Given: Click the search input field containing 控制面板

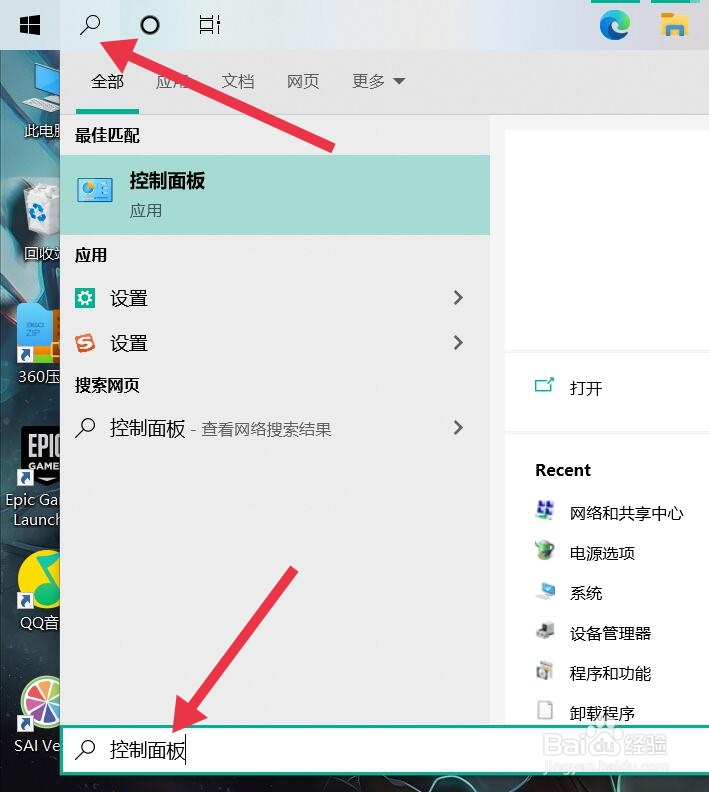Looking at the screenshot, I should [385, 750].
